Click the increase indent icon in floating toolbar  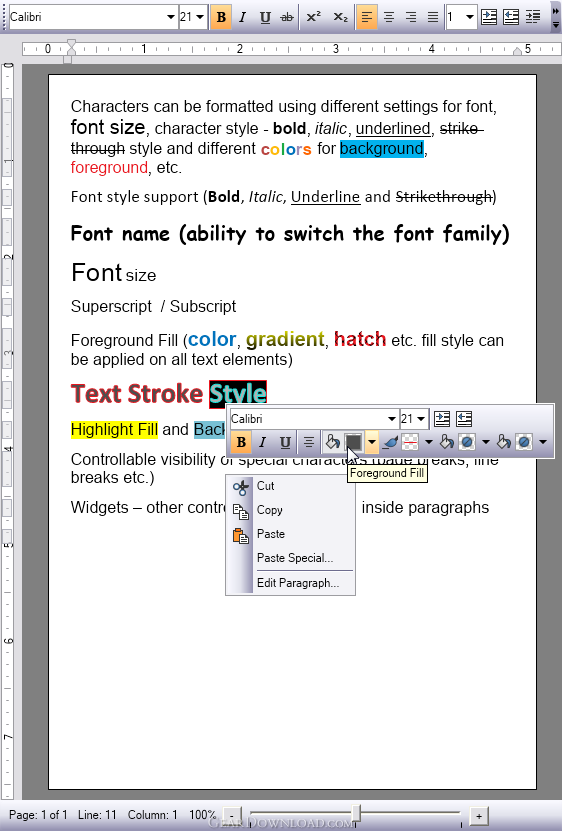click(442, 419)
